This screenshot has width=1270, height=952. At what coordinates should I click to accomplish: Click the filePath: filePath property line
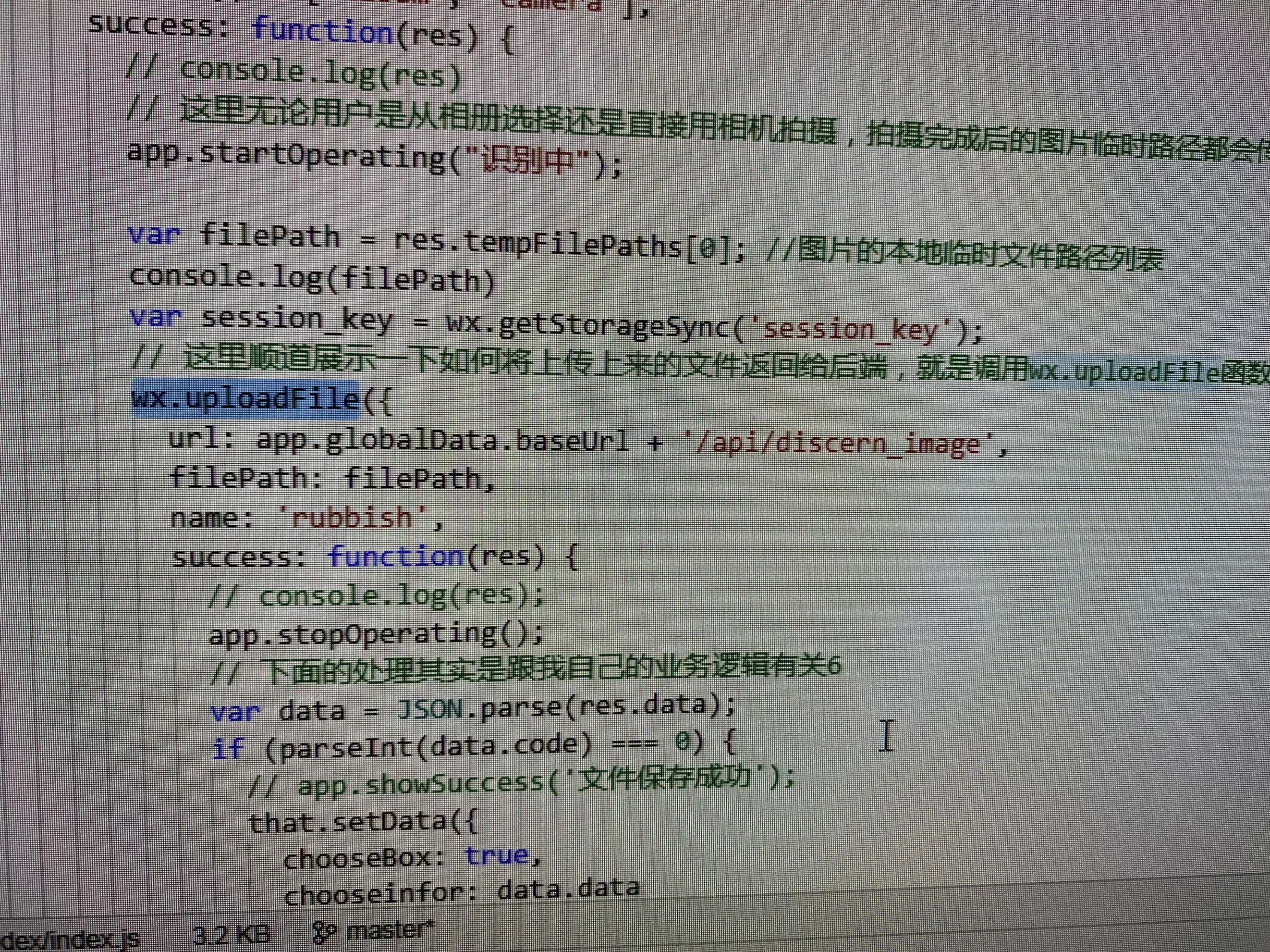pos(331,477)
